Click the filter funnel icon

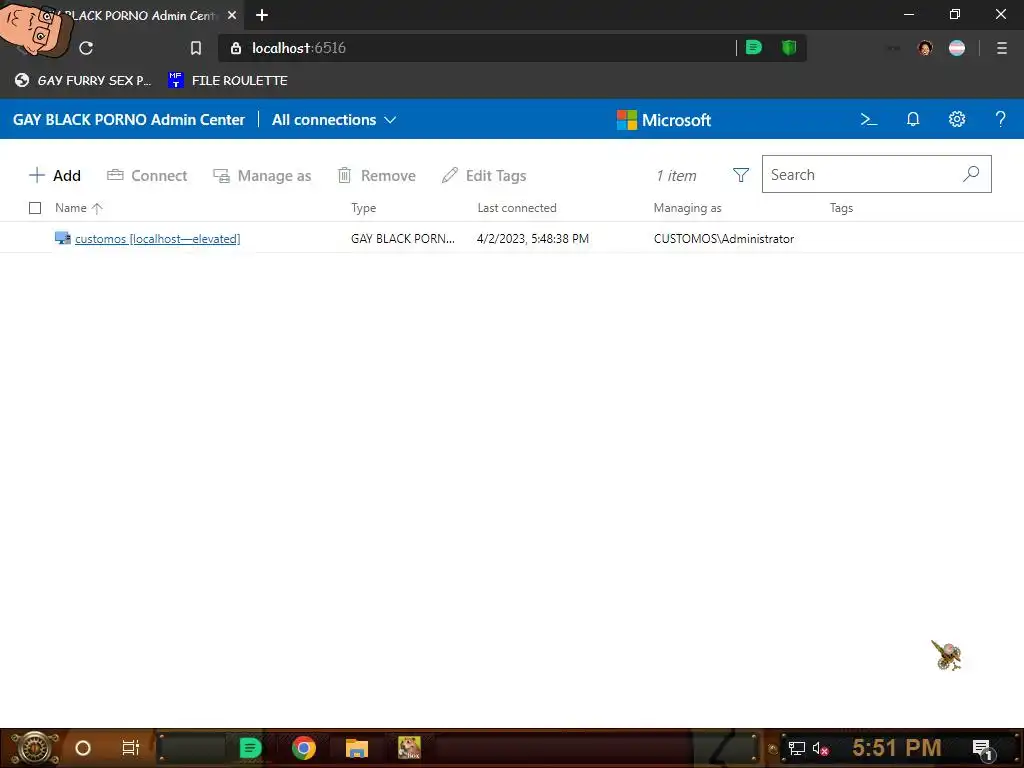[741, 175]
